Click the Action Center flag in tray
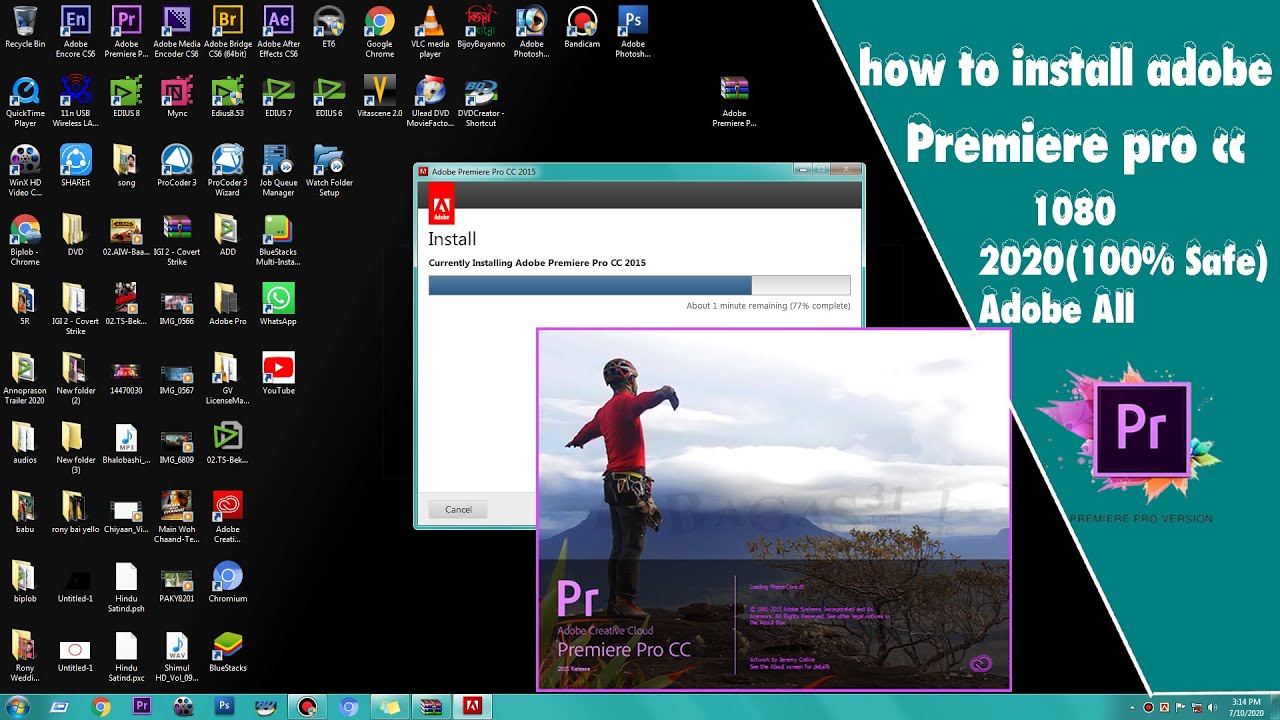The width and height of the screenshot is (1280, 720). tap(1181, 708)
